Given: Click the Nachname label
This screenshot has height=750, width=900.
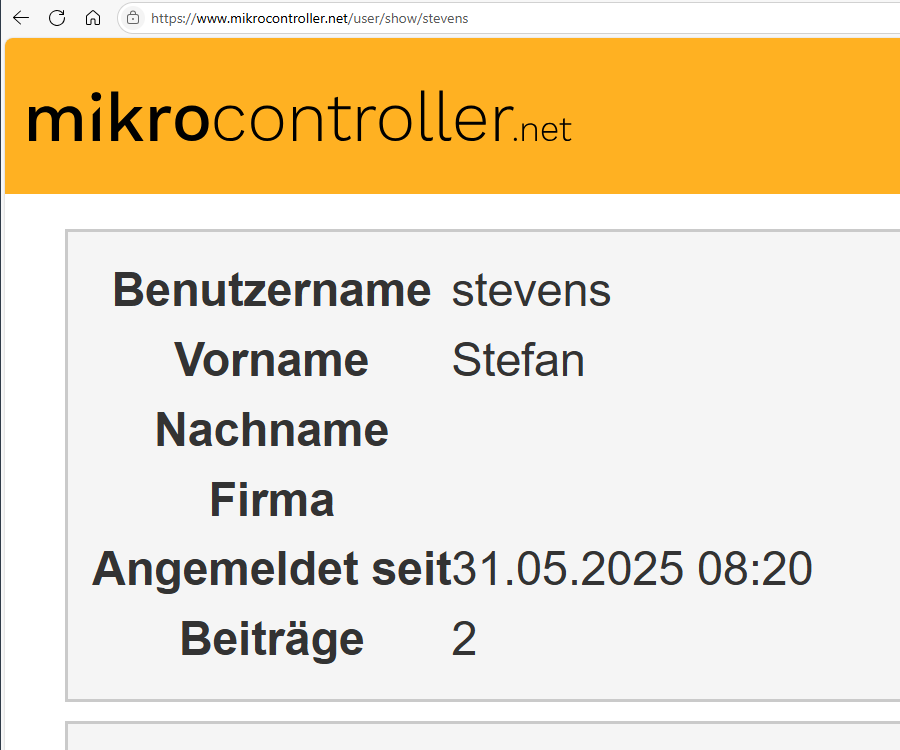Looking at the screenshot, I should click(x=272, y=430).
